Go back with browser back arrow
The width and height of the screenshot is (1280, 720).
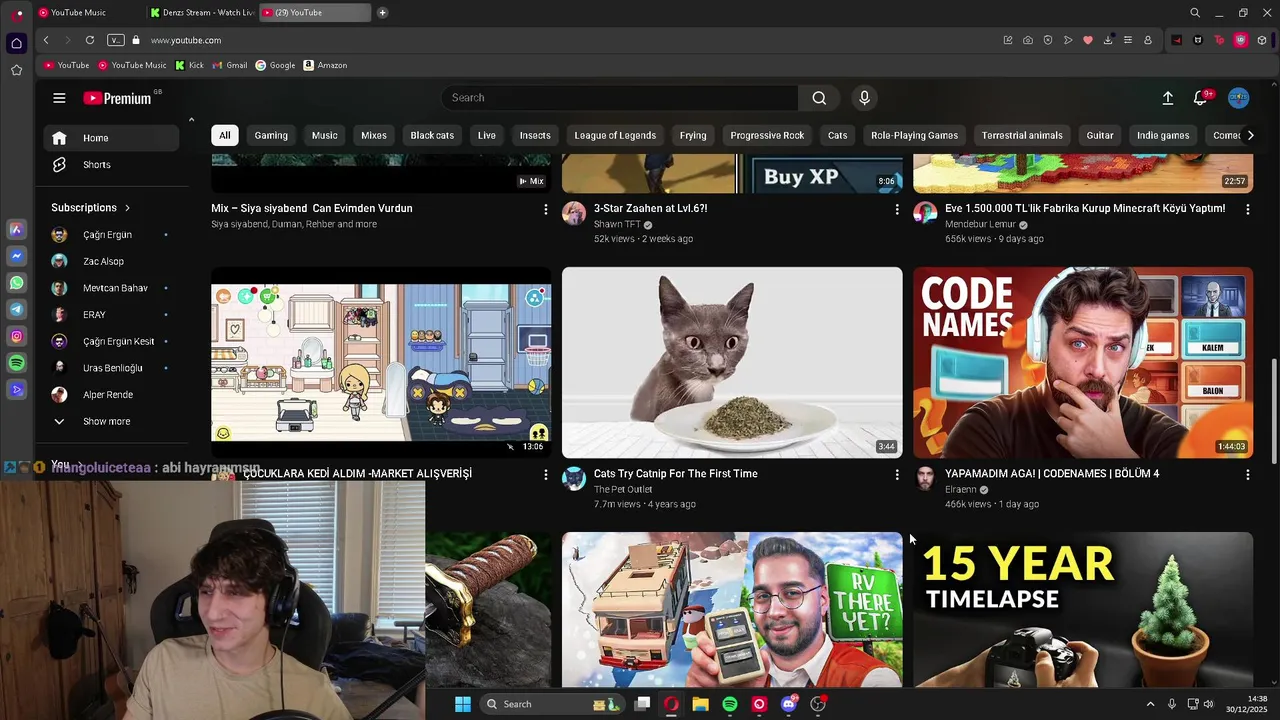click(x=46, y=40)
